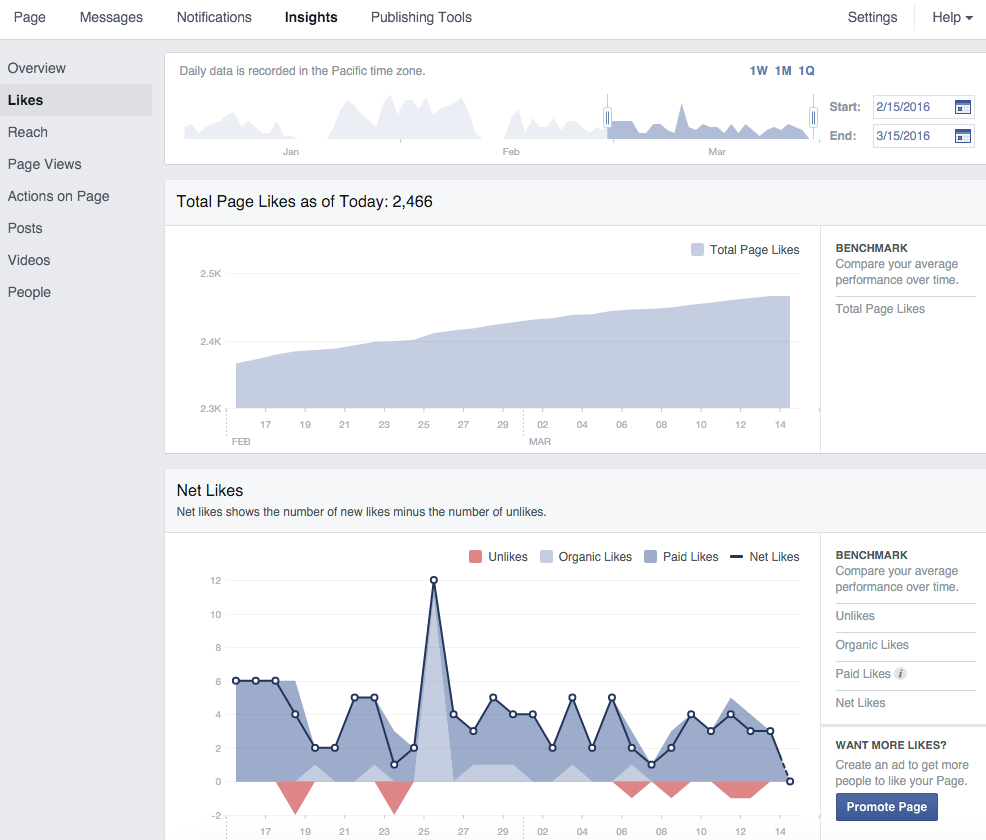The image size is (986, 840).
Task: Select the 1Q time range
Action: click(806, 71)
